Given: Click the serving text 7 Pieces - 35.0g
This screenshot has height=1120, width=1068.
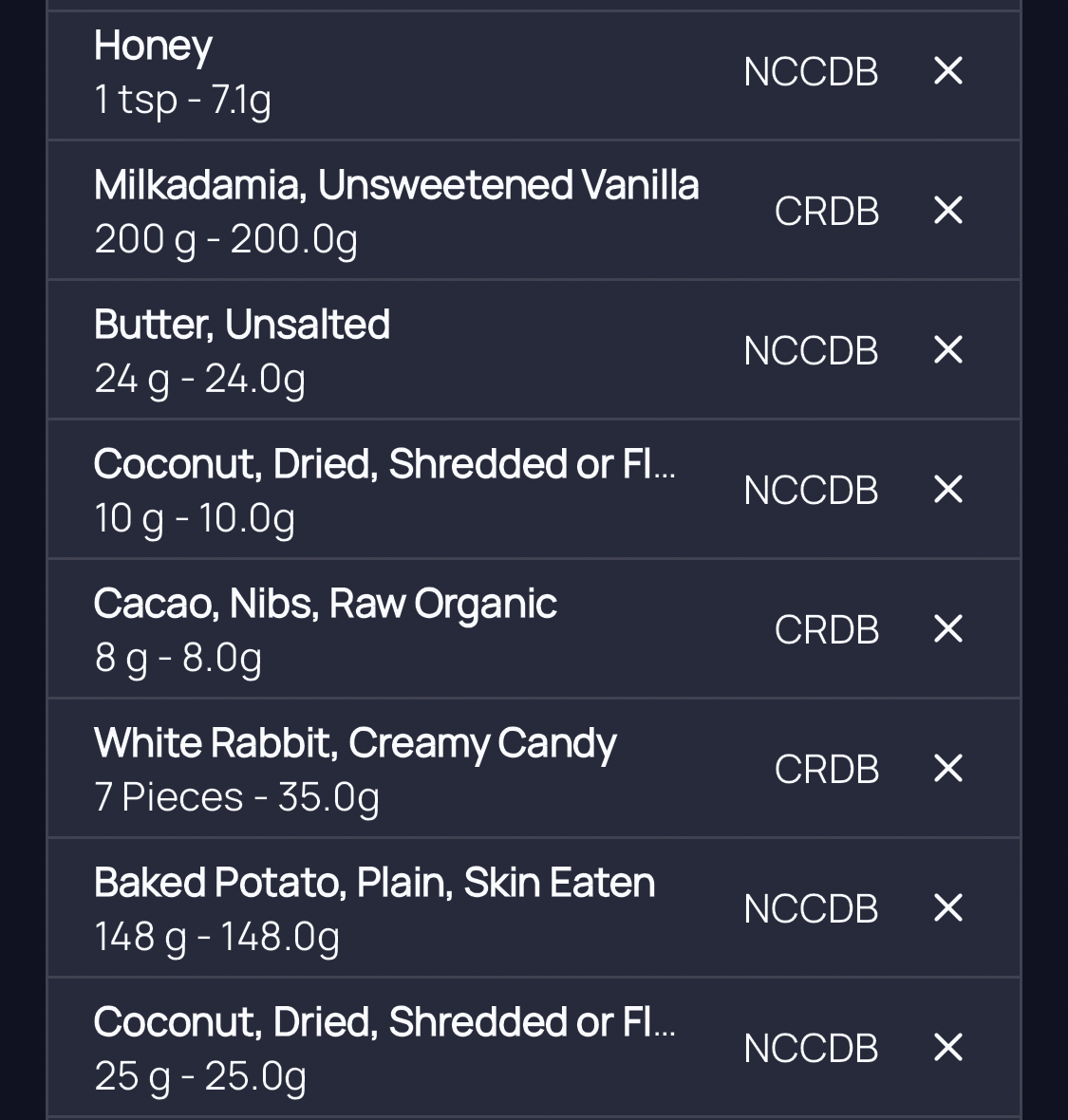Looking at the screenshot, I should click(236, 797).
